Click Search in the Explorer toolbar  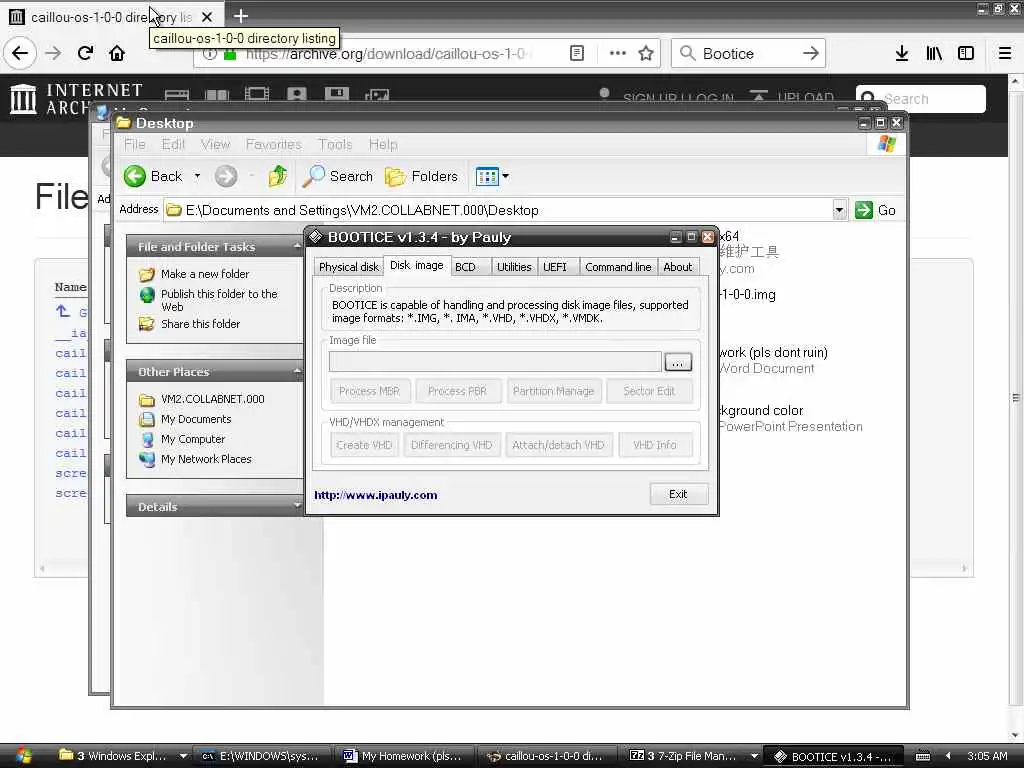338,176
